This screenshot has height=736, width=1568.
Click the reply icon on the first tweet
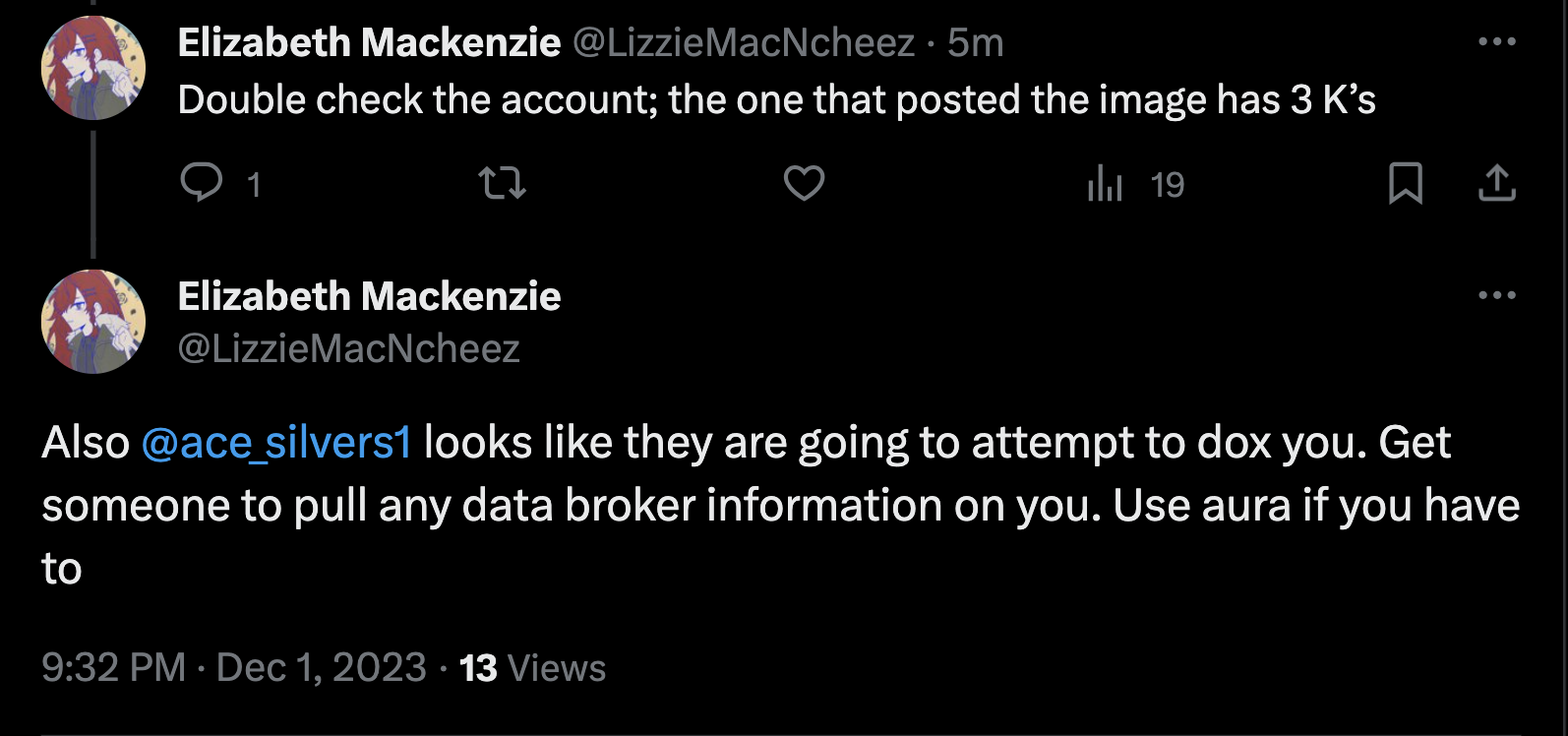[x=202, y=183]
